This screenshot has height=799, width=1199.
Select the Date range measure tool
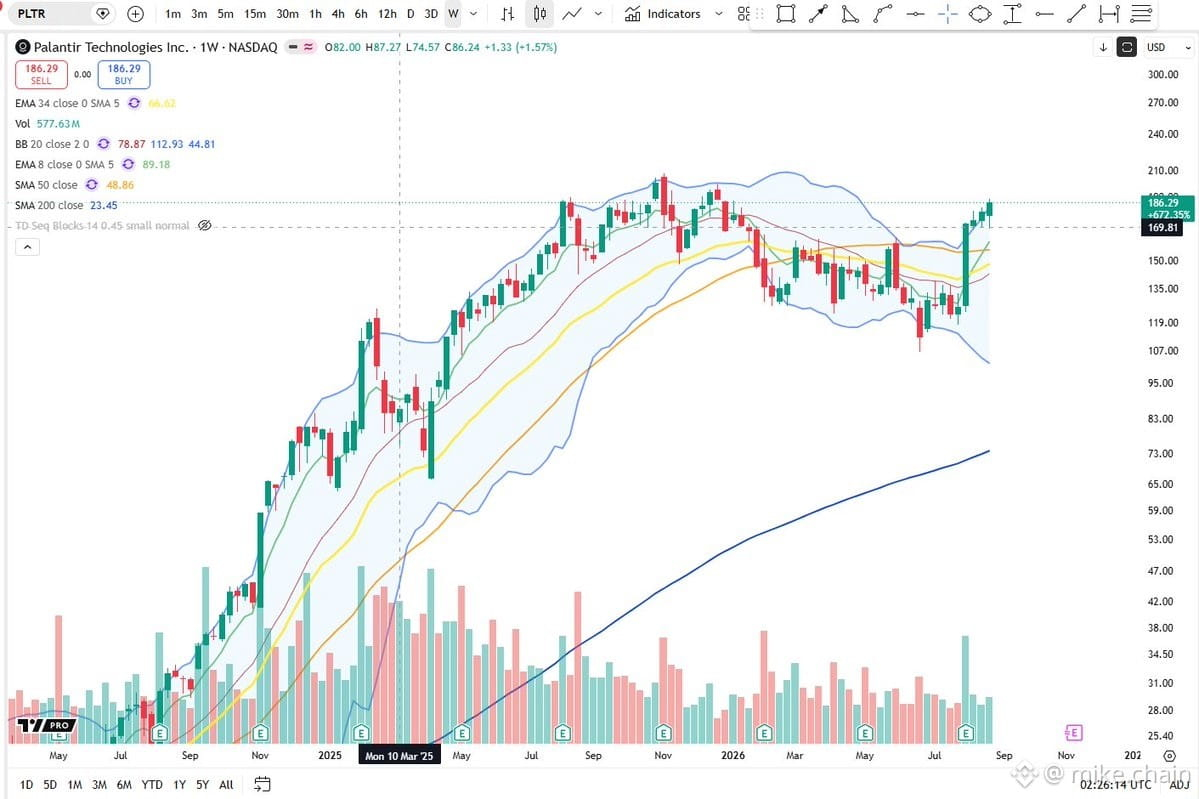(1109, 14)
